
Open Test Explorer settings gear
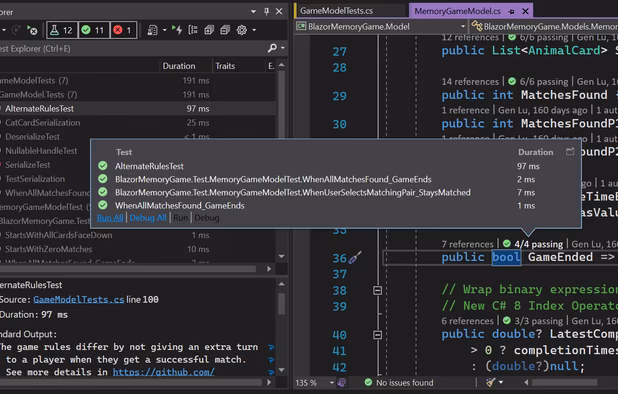242,30
